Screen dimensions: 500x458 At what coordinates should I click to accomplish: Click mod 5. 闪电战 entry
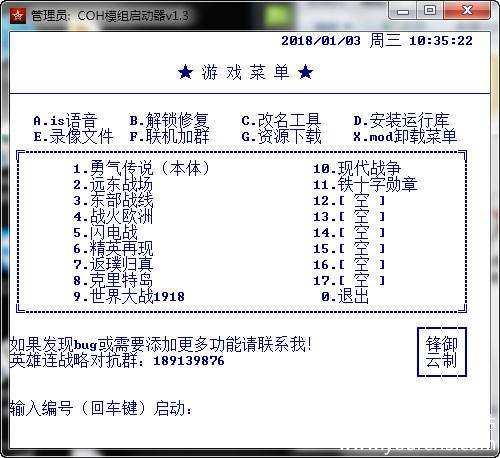coord(105,232)
